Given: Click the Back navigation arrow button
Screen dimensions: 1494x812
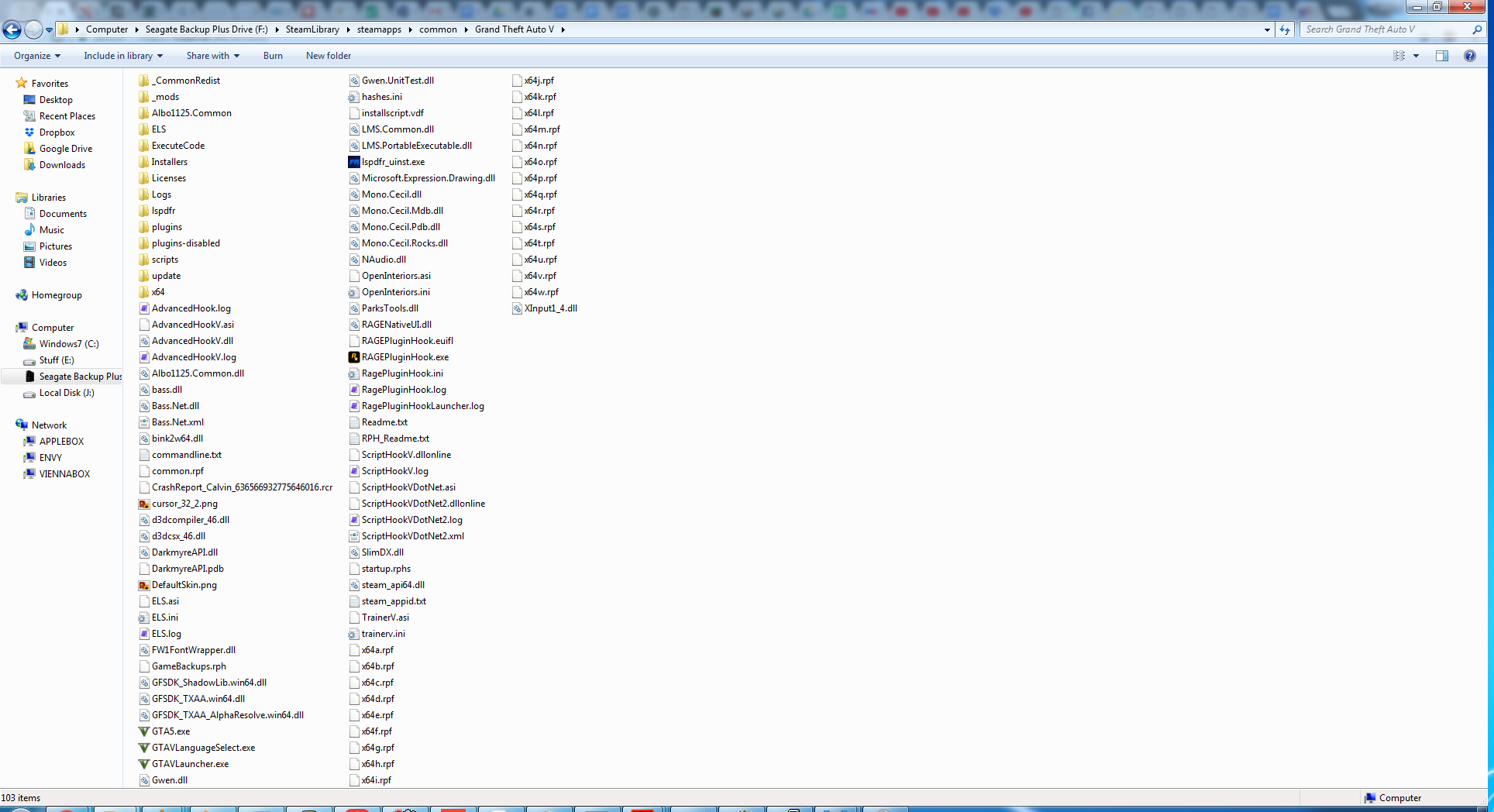Looking at the screenshot, I should pos(12,29).
